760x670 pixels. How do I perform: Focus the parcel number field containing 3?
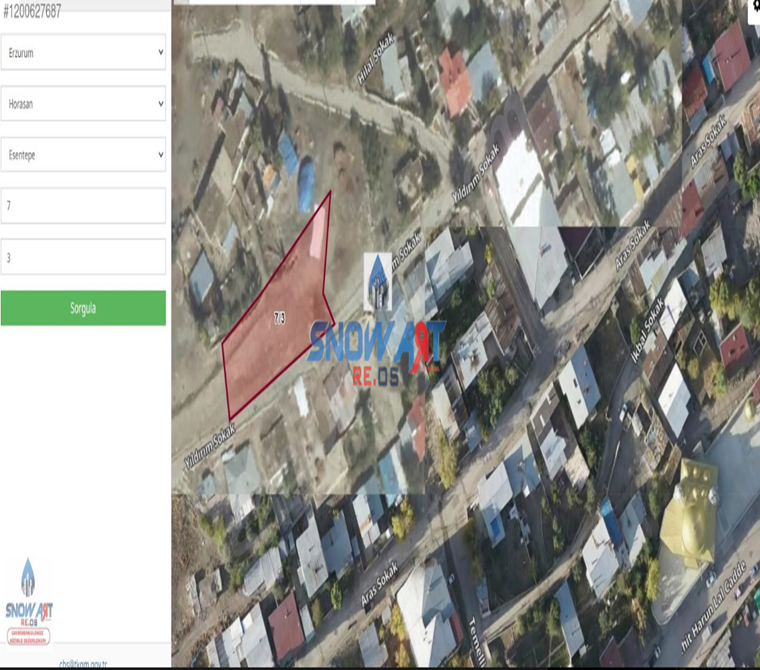point(83,257)
